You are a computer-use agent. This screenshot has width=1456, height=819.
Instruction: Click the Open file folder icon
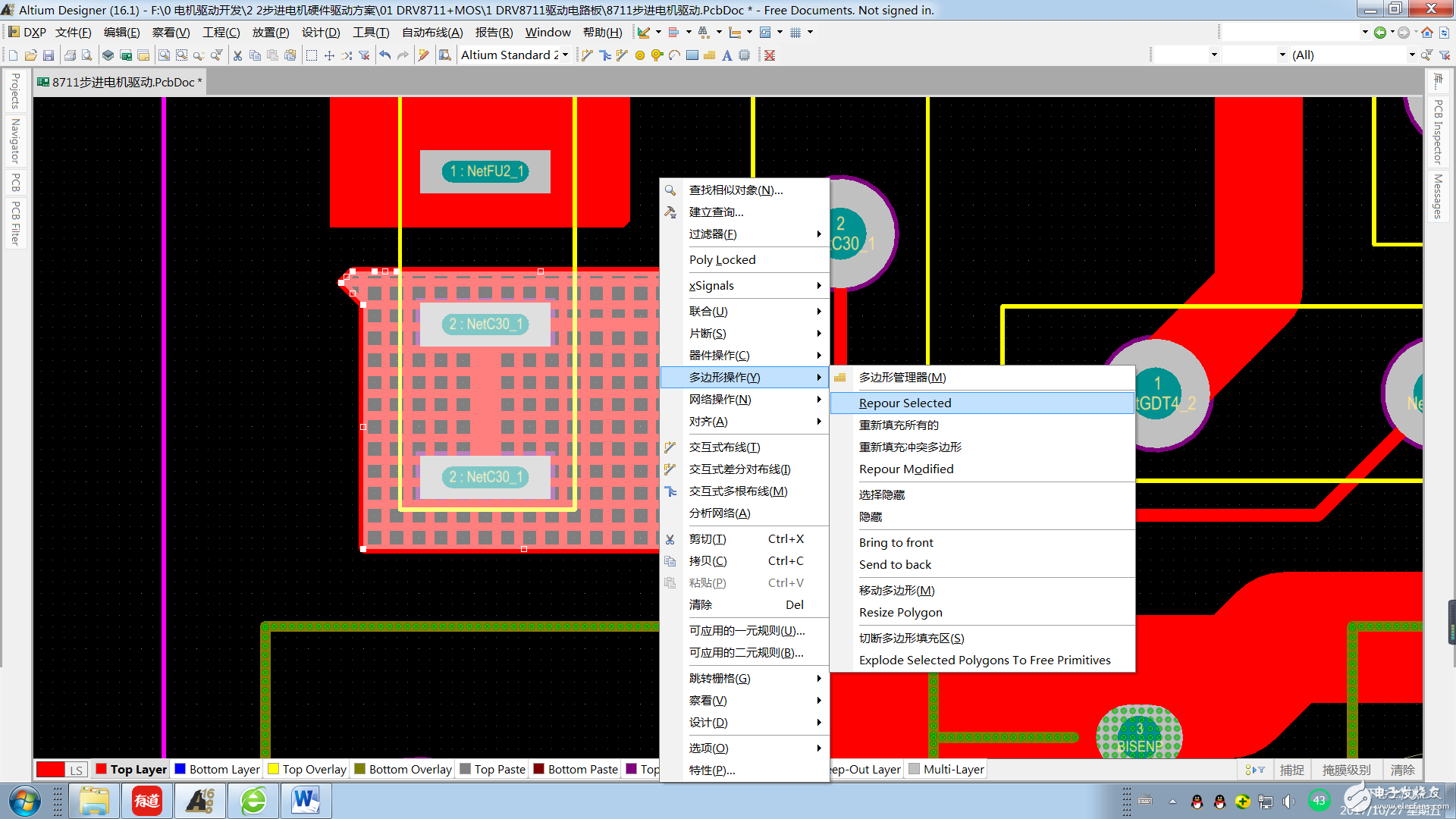point(31,55)
